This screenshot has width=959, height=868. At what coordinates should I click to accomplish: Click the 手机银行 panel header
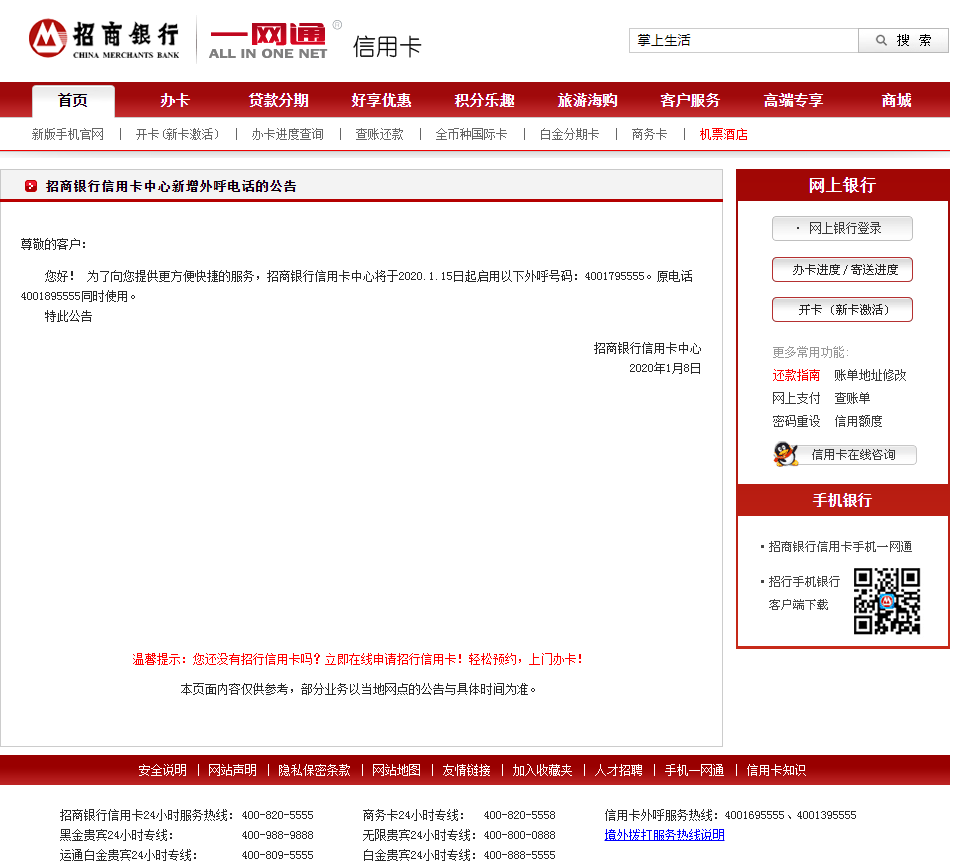(842, 500)
